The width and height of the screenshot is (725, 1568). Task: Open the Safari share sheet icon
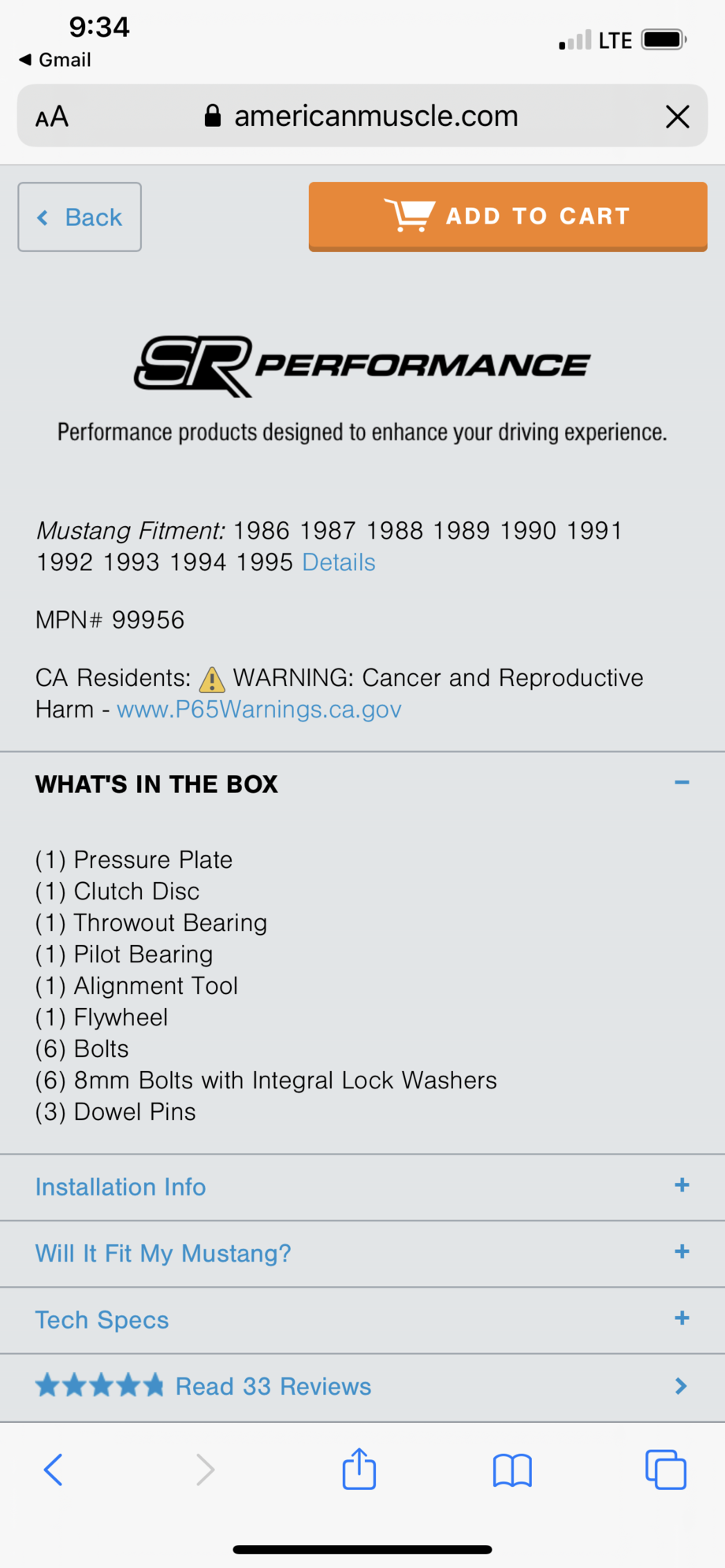pos(359,1469)
